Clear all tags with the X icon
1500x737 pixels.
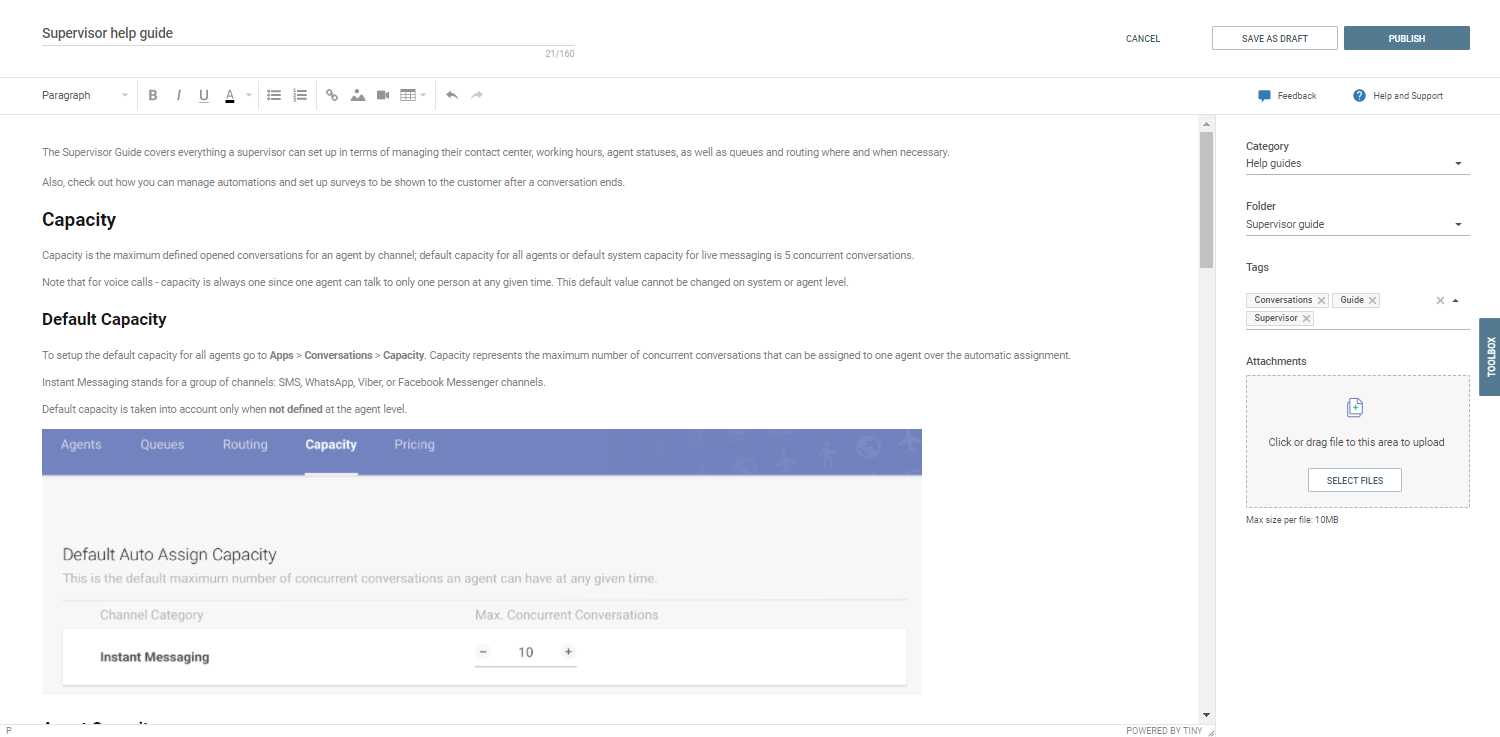(1440, 300)
